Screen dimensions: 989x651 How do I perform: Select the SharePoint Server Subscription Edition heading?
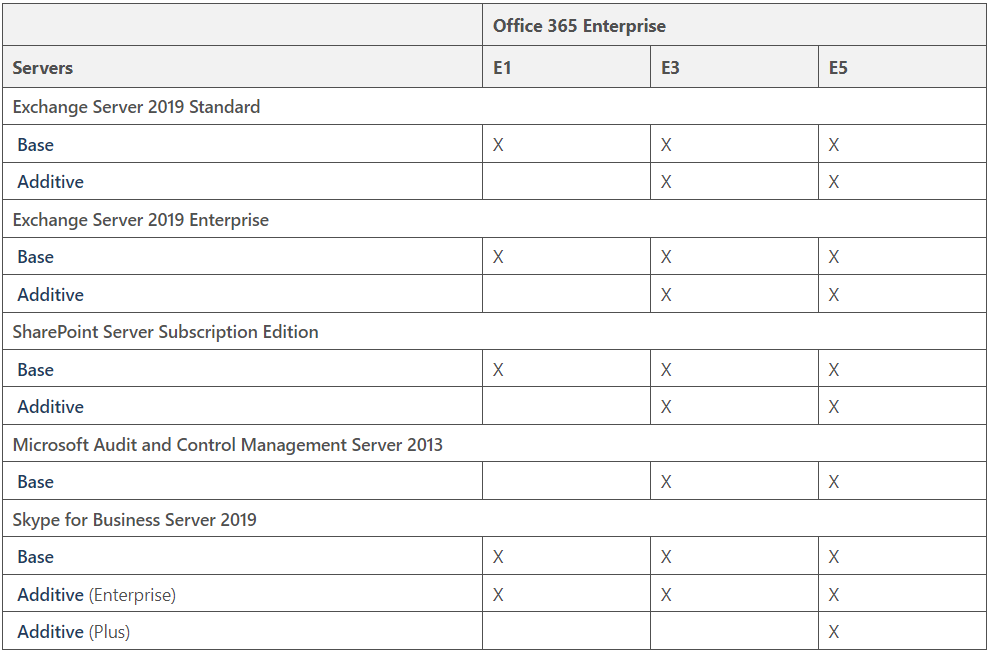pos(165,332)
